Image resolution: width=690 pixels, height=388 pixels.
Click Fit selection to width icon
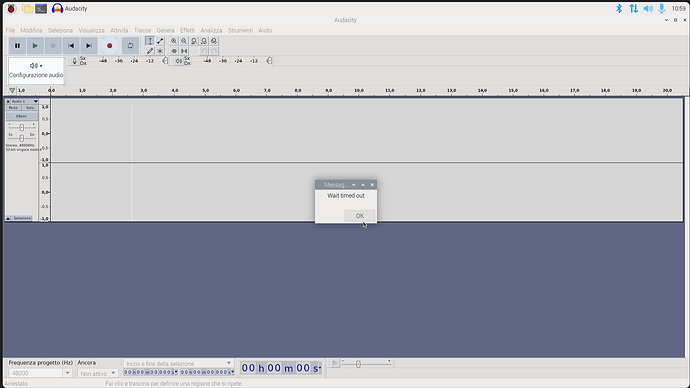[194, 41]
